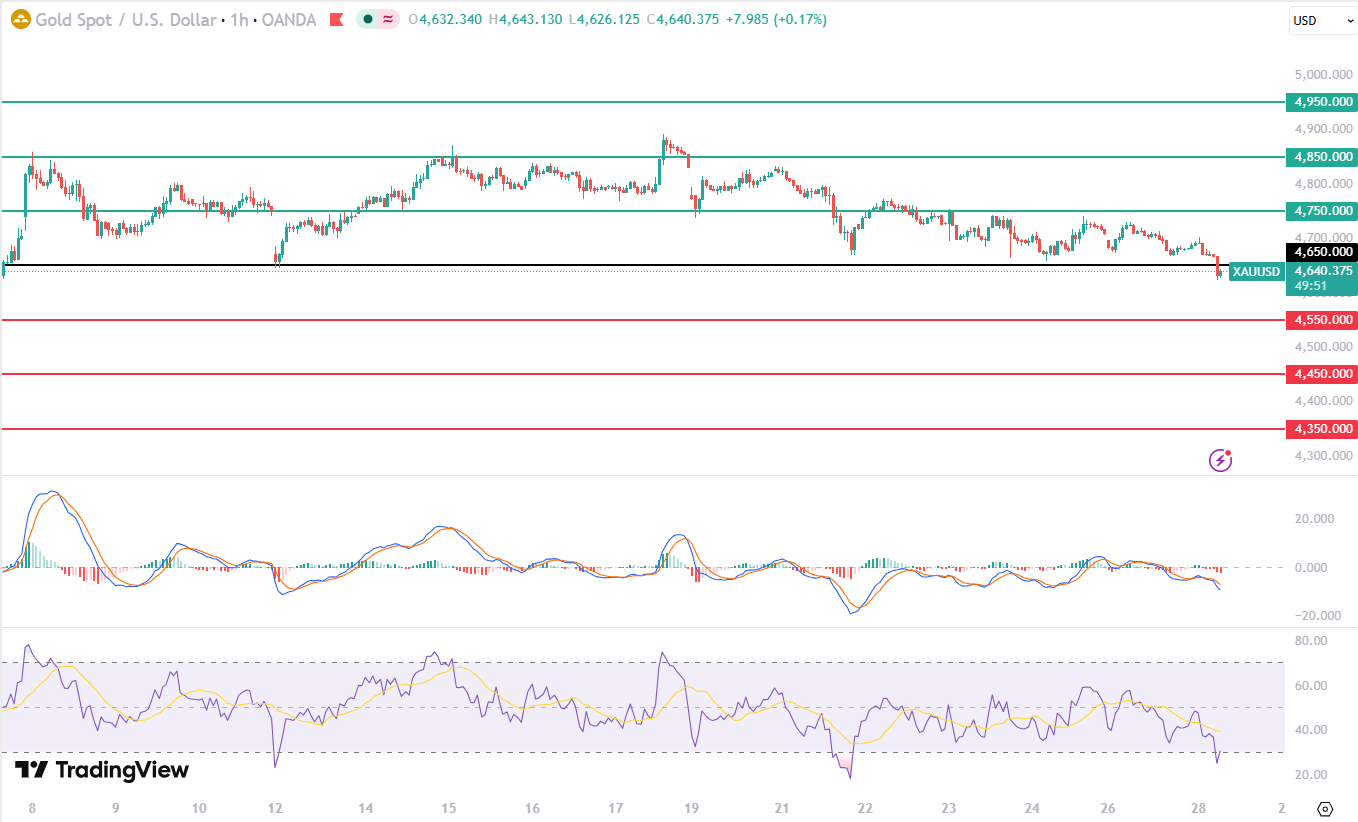Click the green market status dot
1358x822 pixels.
click(x=368, y=19)
